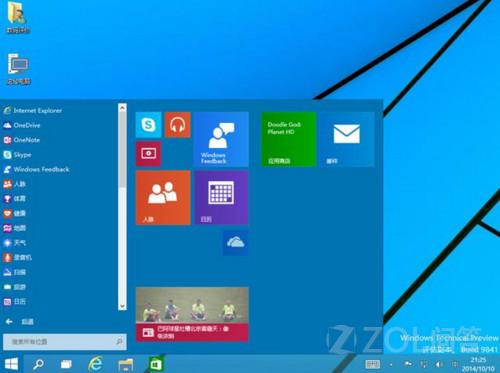Image resolution: width=500 pixels, height=373 pixels.
Task: Open the microphone-icon Sound Recorder app in the list
Action: coord(17,257)
